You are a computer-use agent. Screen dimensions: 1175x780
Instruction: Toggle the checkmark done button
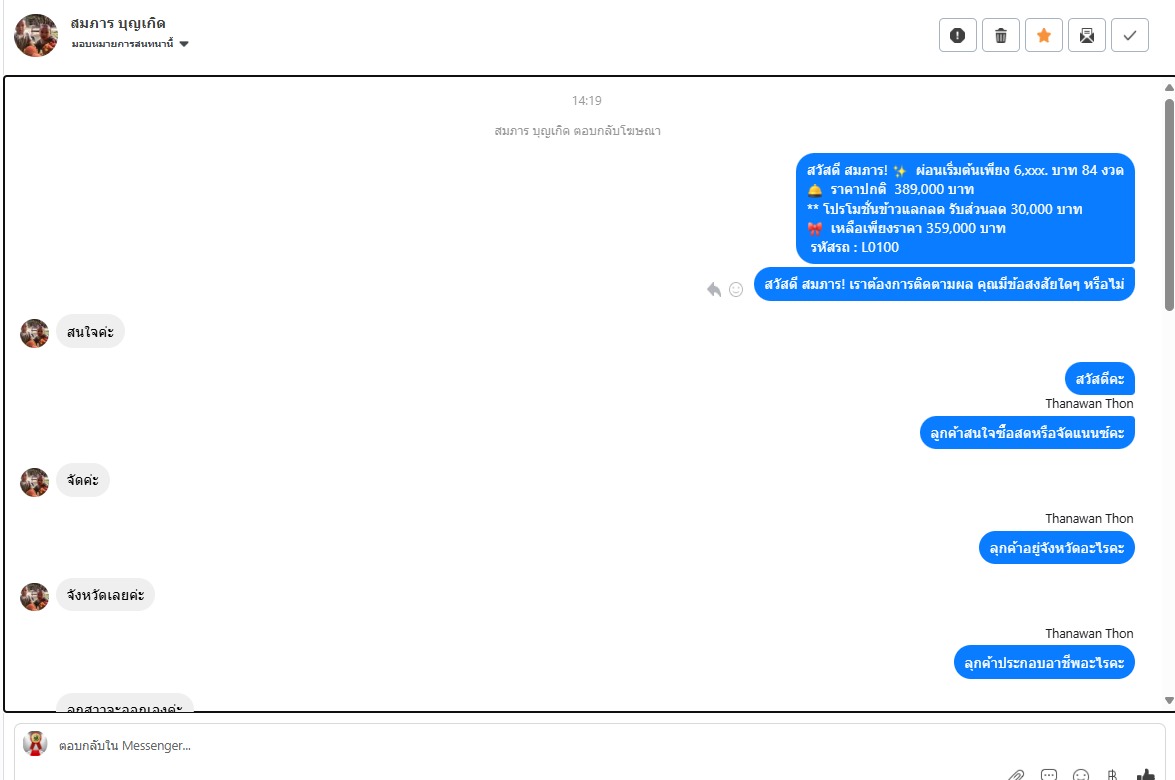point(1130,35)
